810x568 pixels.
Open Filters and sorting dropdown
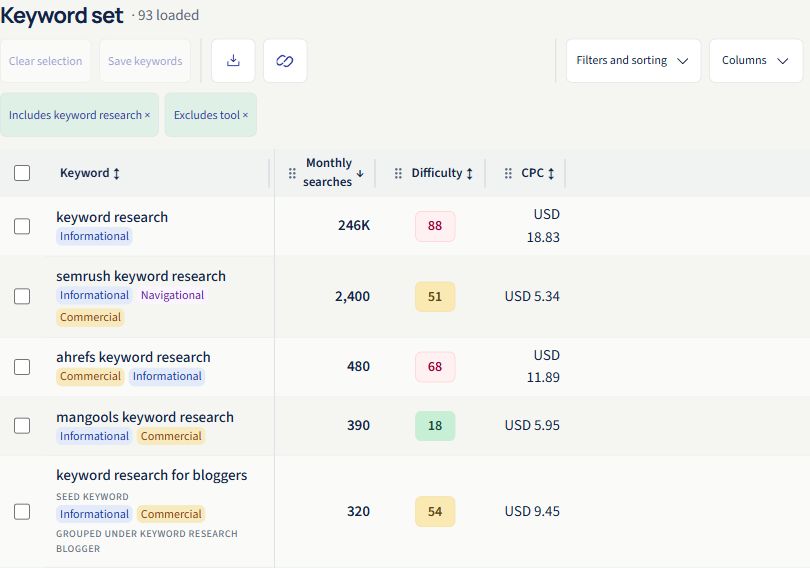[x=633, y=60]
